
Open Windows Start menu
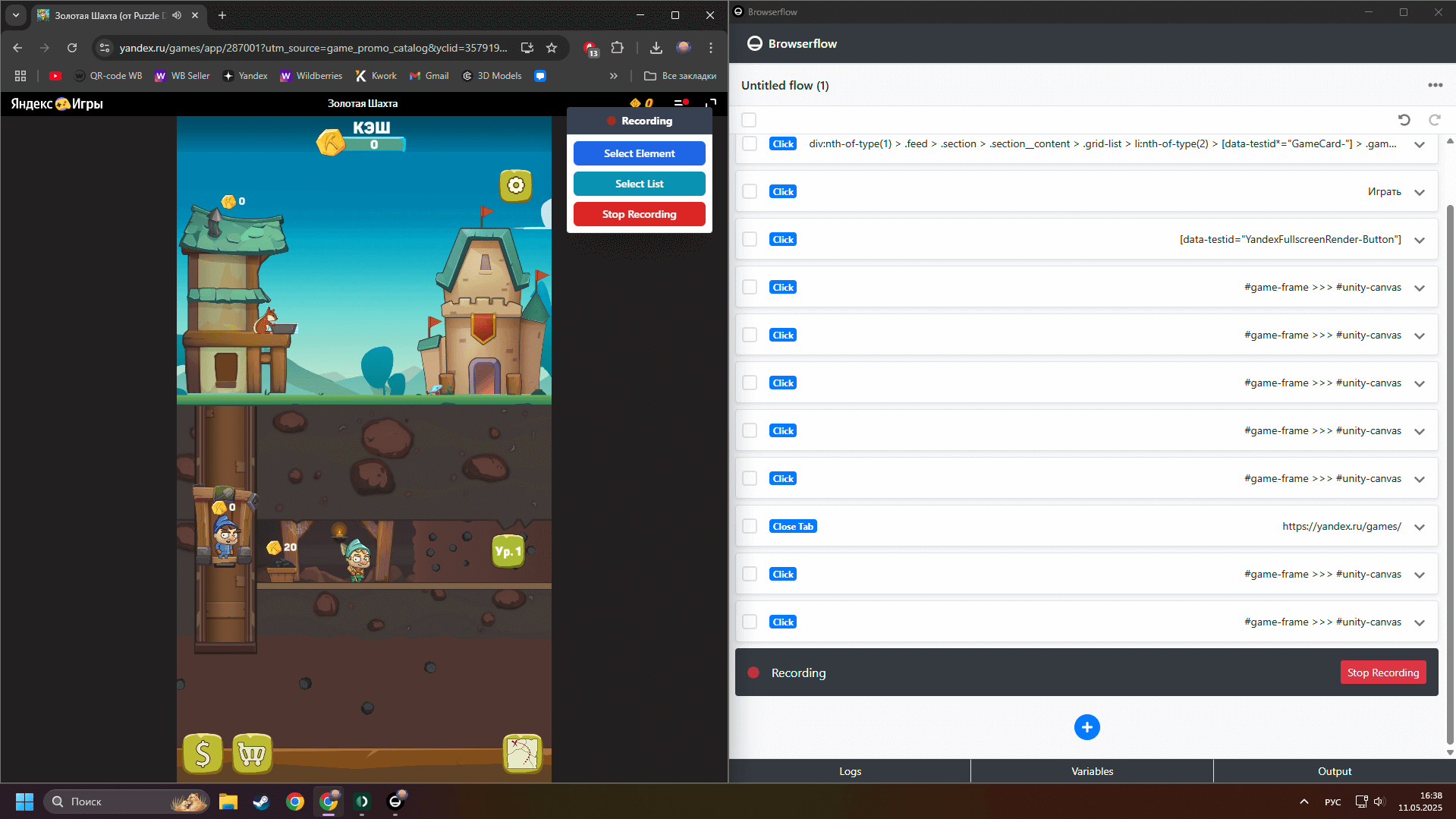(24, 802)
